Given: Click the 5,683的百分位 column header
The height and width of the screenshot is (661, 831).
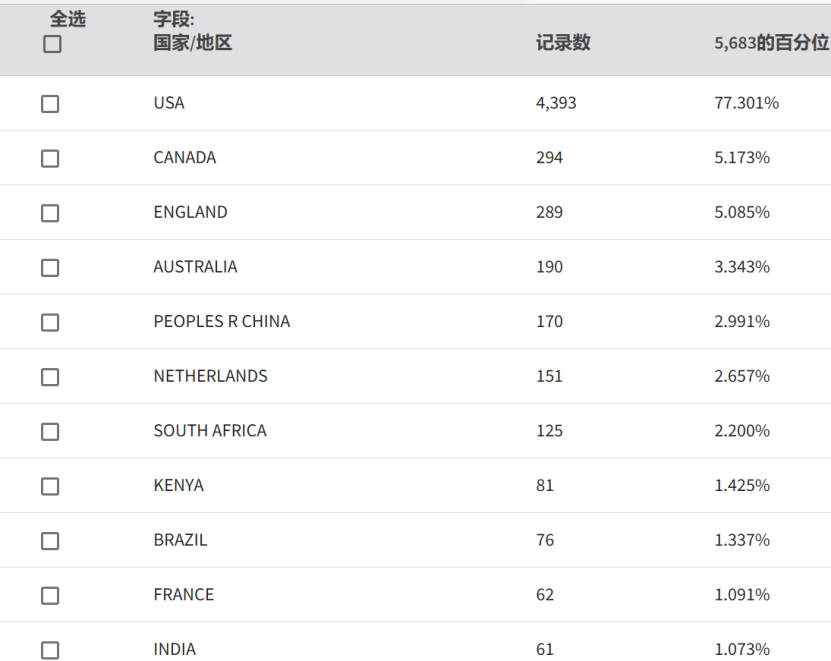Looking at the screenshot, I should tap(771, 42).
